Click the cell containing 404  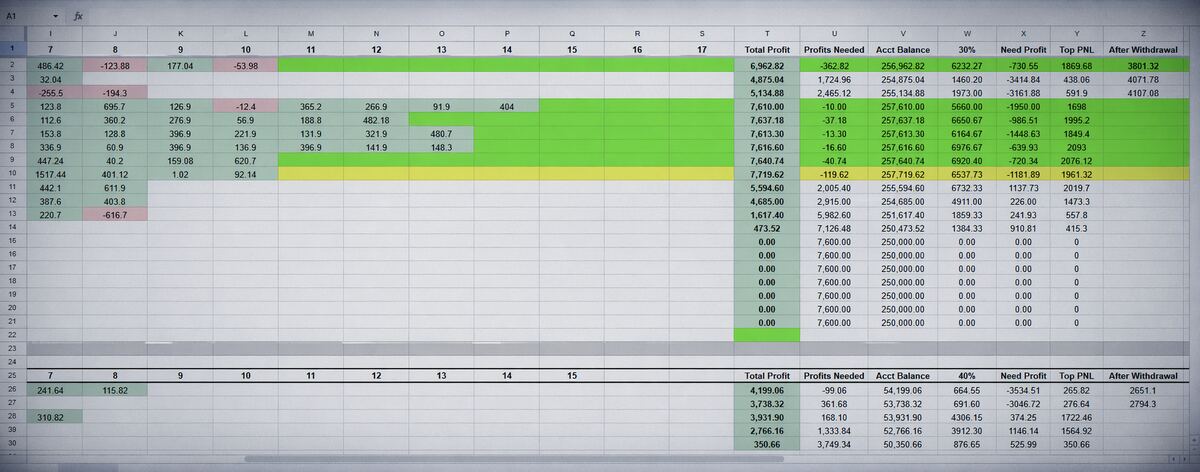click(507, 105)
